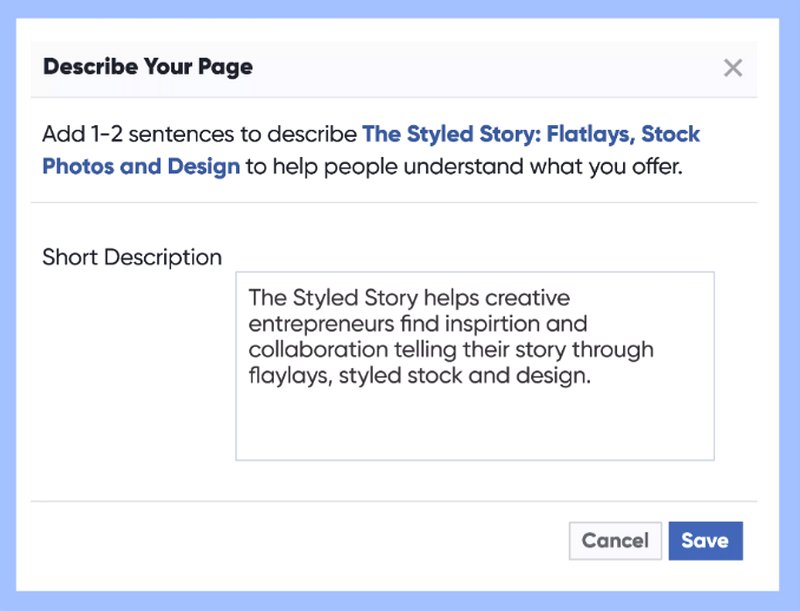Viewport: 800px width, 611px height.
Task: Click the Save button
Action: point(705,541)
